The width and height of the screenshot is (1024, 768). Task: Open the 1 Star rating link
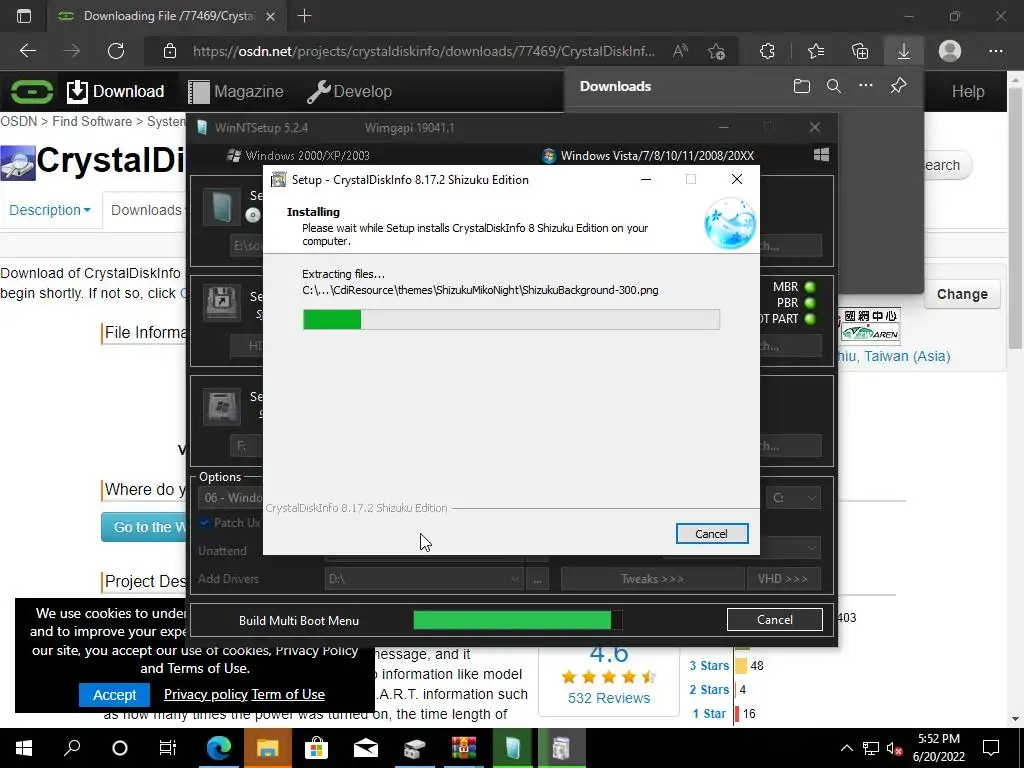pyautogui.click(x=709, y=714)
